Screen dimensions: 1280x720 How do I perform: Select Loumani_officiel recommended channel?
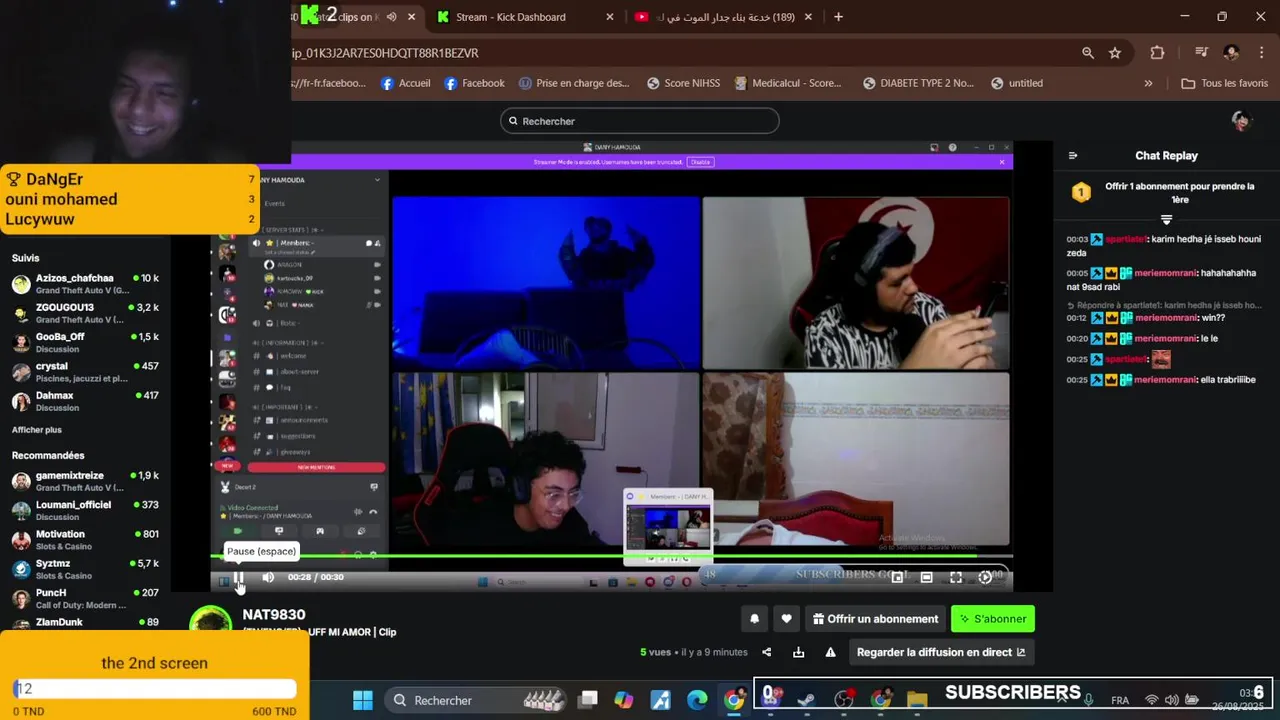[x=85, y=510]
